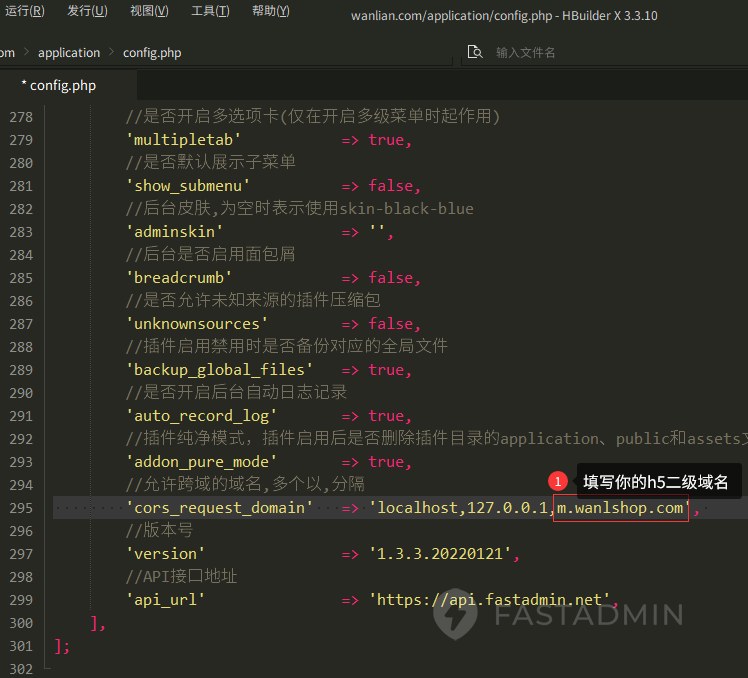
Task: Click the //是否默认展示子菜单 comment
Action: point(211,162)
